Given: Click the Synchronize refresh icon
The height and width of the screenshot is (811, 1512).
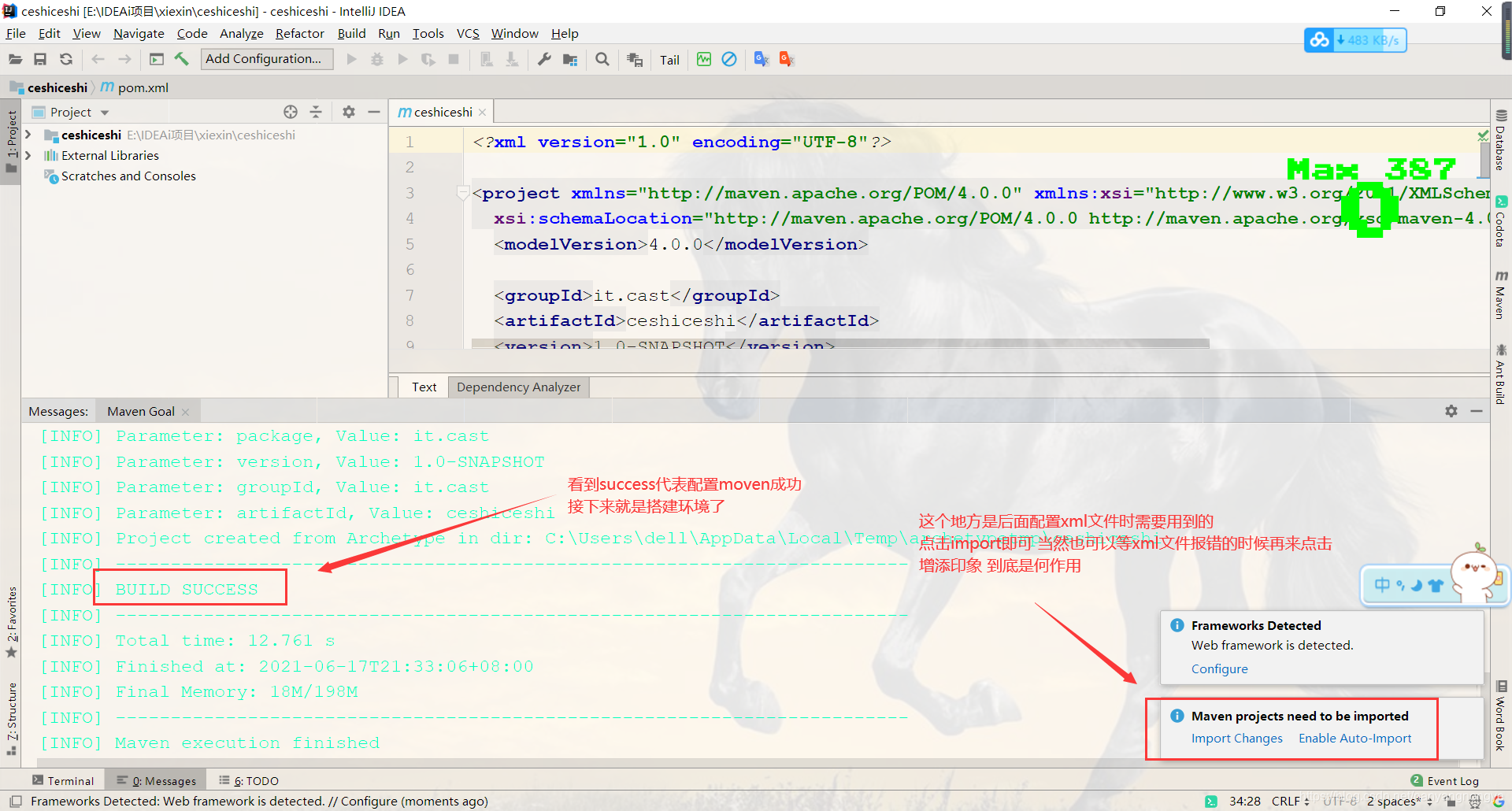Looking at the screenshot, I should 66,59.
